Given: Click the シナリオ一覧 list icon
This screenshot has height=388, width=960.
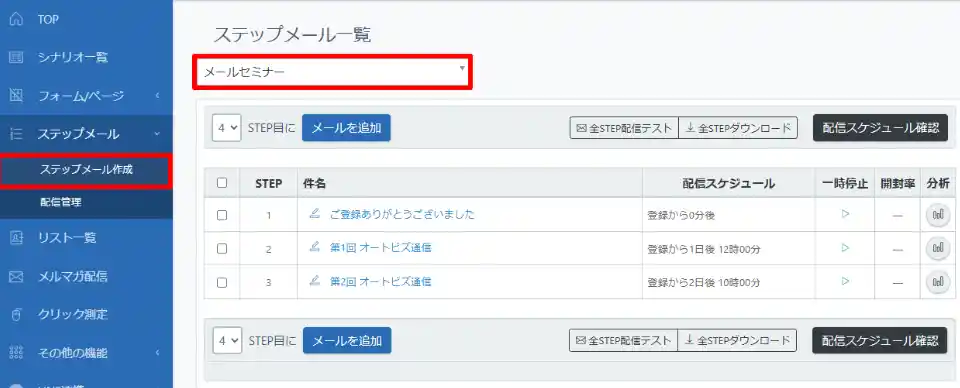Looking at the screenshot, I should 17,58.
